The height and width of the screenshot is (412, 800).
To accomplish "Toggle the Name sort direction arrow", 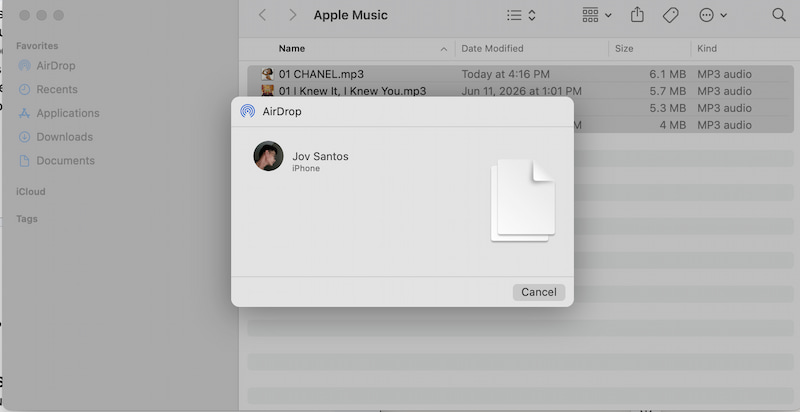I will click(x=444, y=49).
